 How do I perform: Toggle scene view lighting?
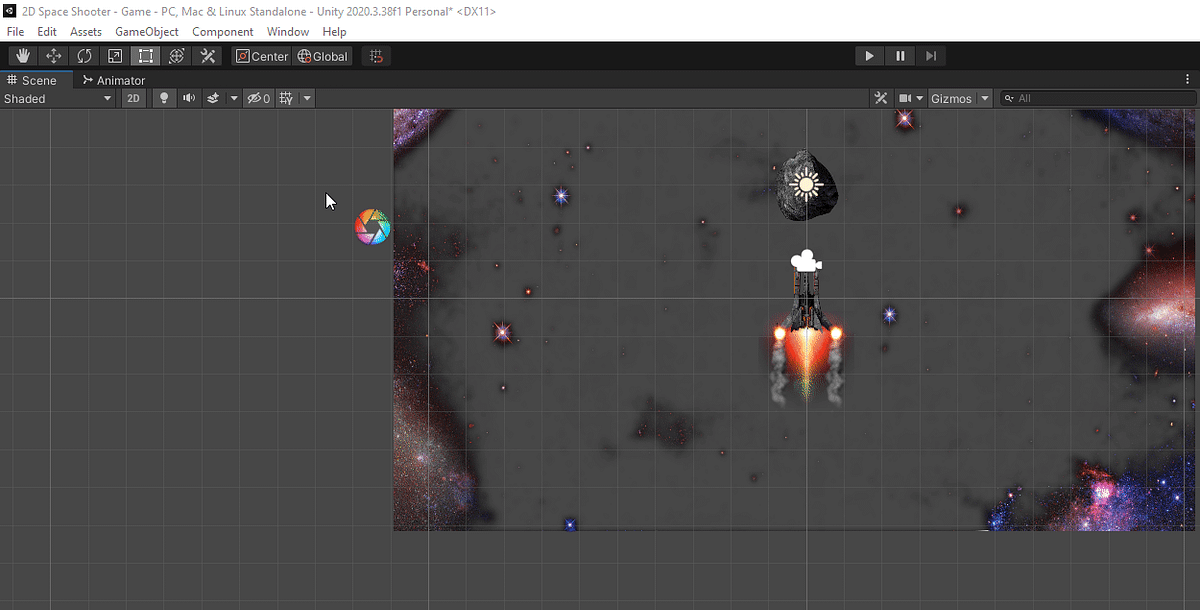[x=163, y=98]
